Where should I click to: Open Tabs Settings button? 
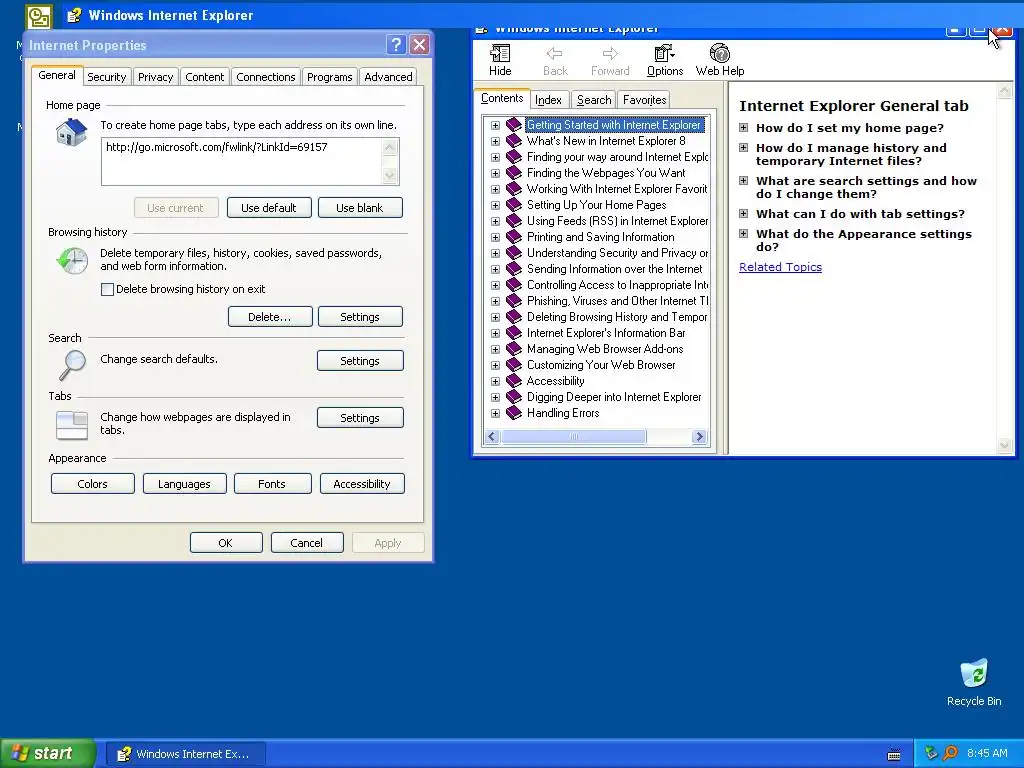[x=360, y=418]
